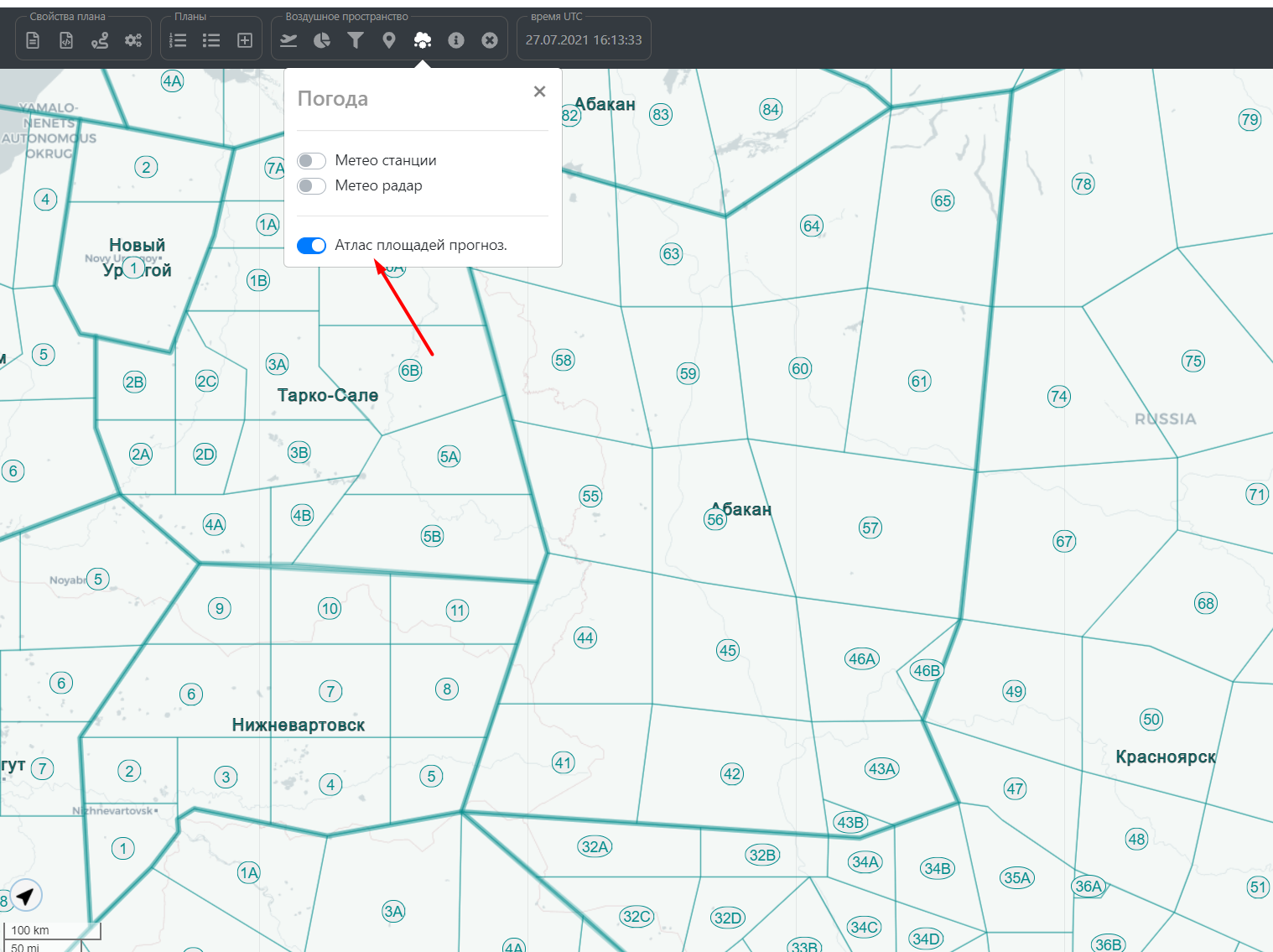Click the airplane landing icon
Image resolution: width=1273 pixels, height=952 pixels.
(x=288, y=40)
